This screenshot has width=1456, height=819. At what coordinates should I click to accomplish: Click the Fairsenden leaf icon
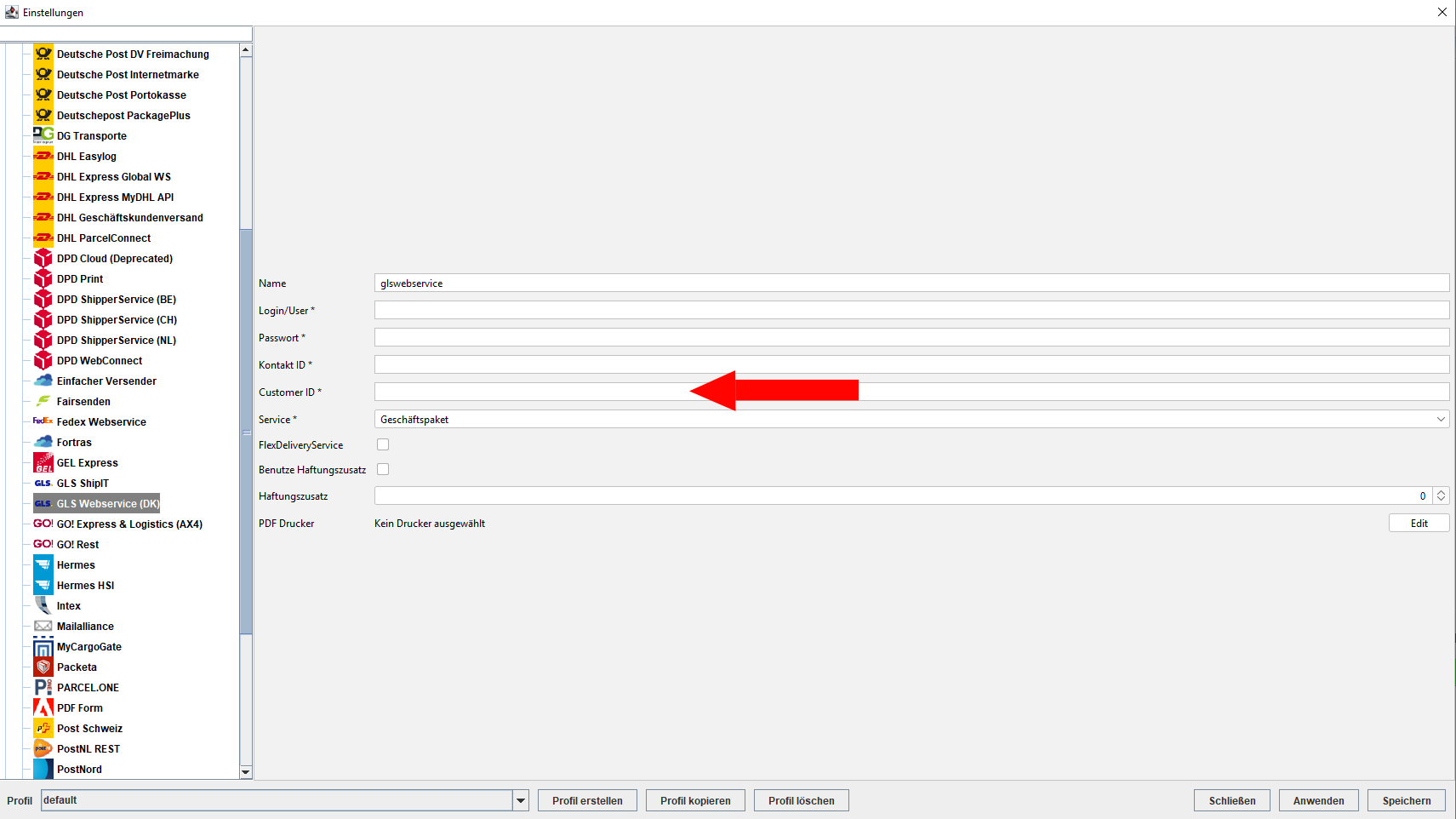pyautogui.click(x=43, y=401)
